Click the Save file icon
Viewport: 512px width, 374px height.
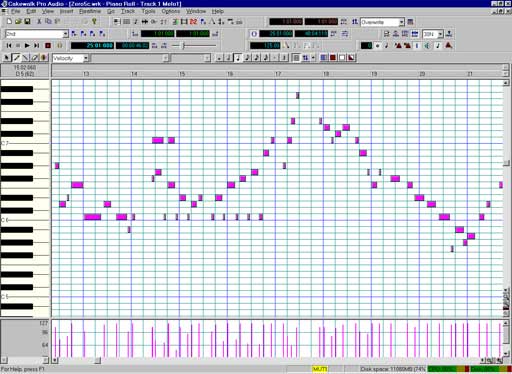pos(27,22)
